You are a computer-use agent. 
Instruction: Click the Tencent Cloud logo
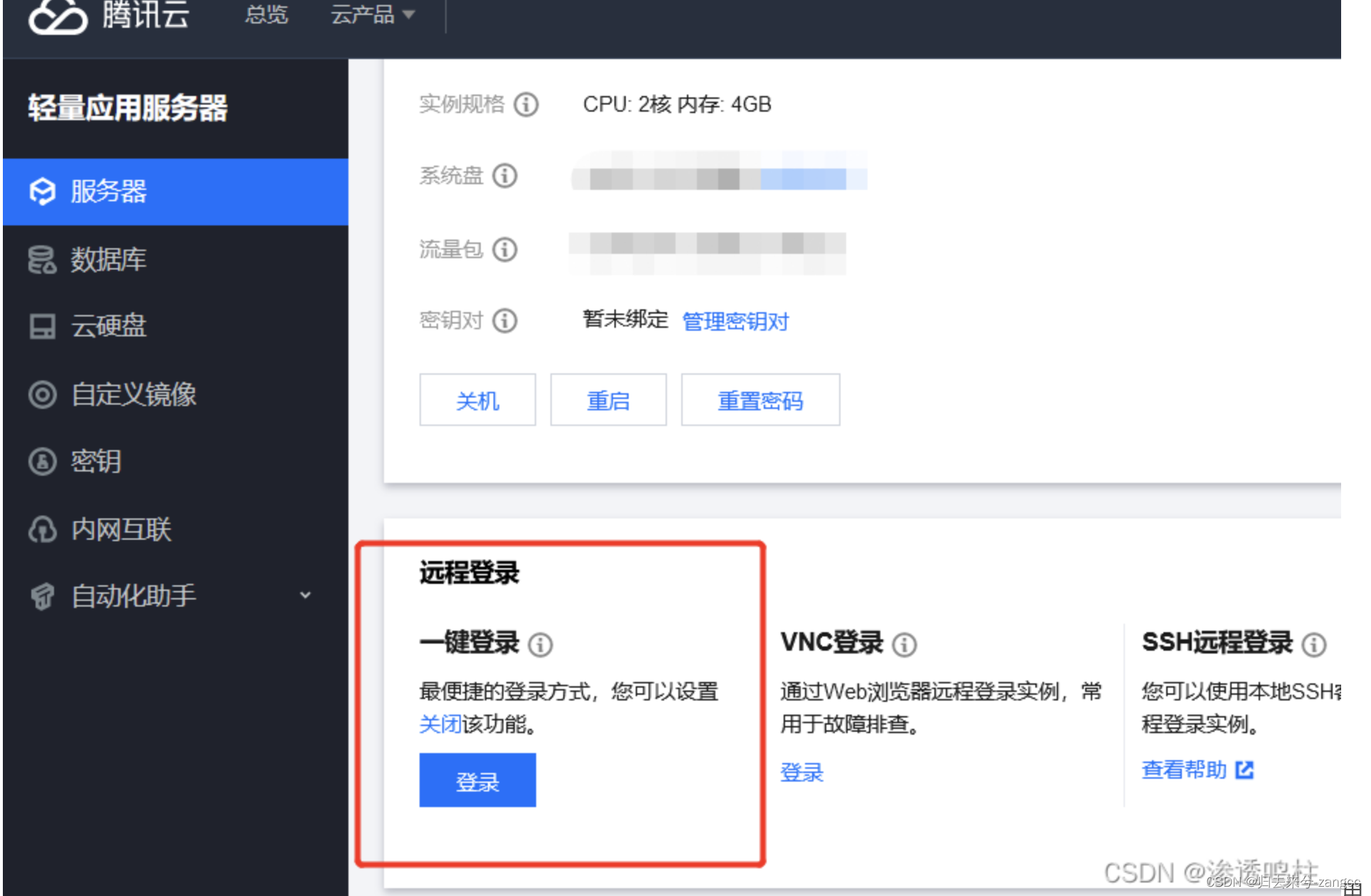110,16
